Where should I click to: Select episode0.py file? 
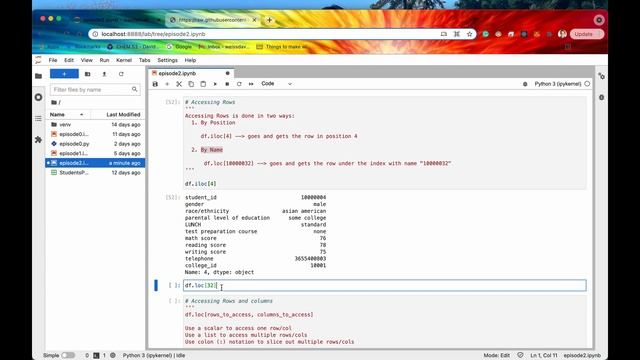[x=95, y=144]
